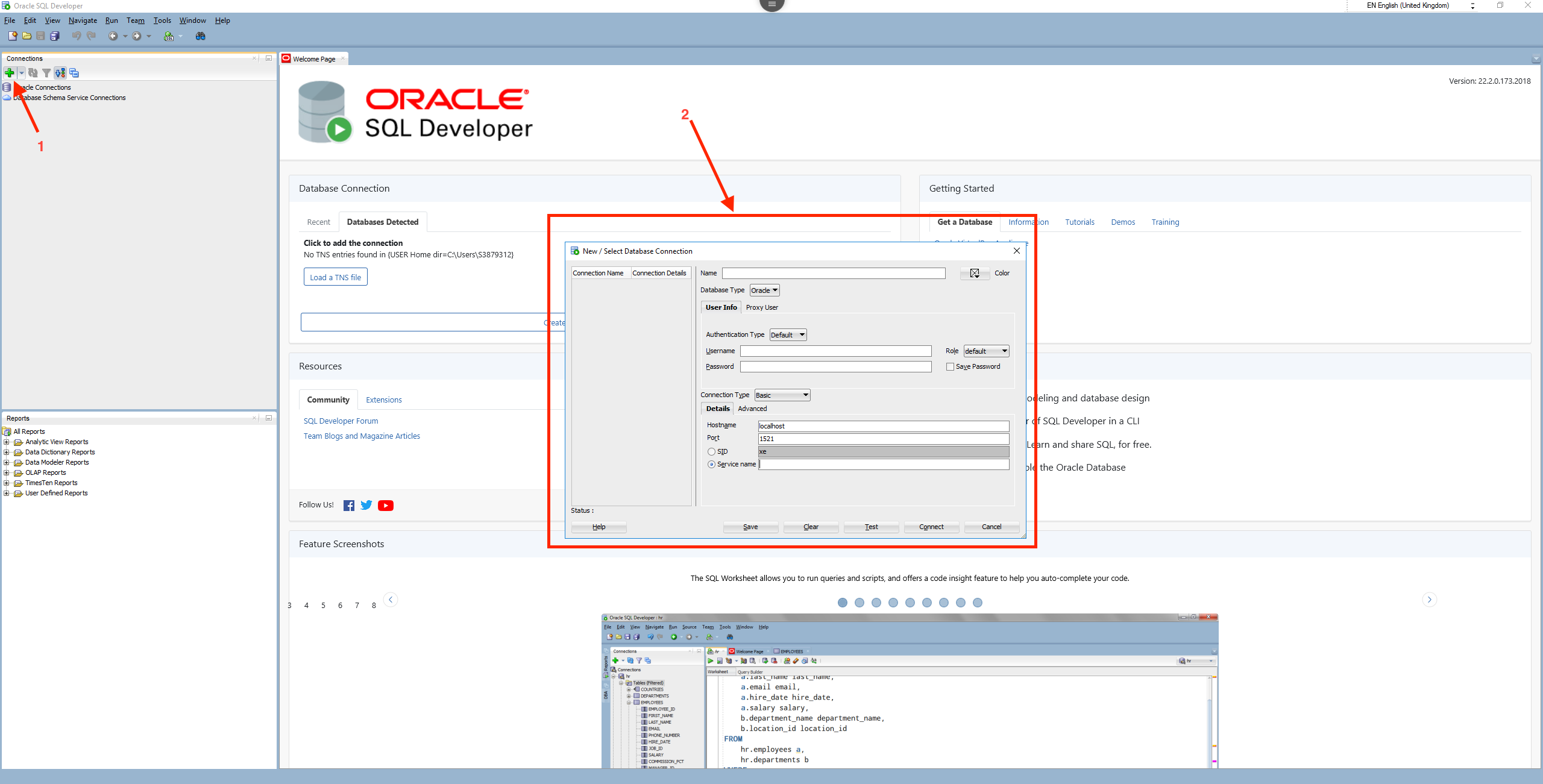Click the Test button in connection dialog
Screen dimensions: 1543x784
point(871,527)
